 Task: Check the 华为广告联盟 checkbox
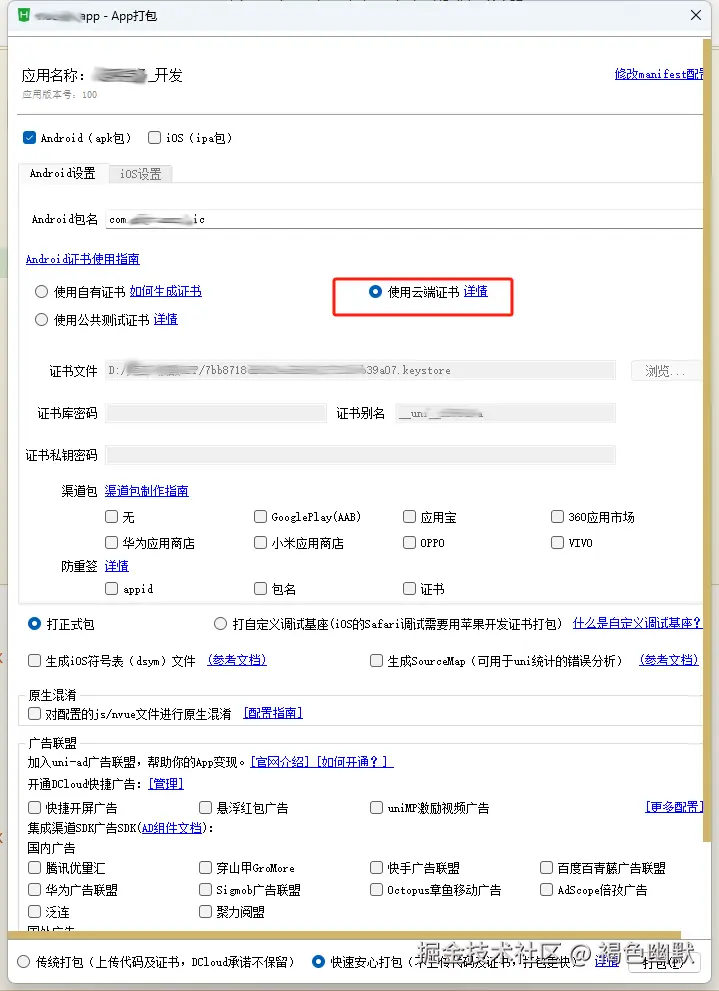point(35,890)
